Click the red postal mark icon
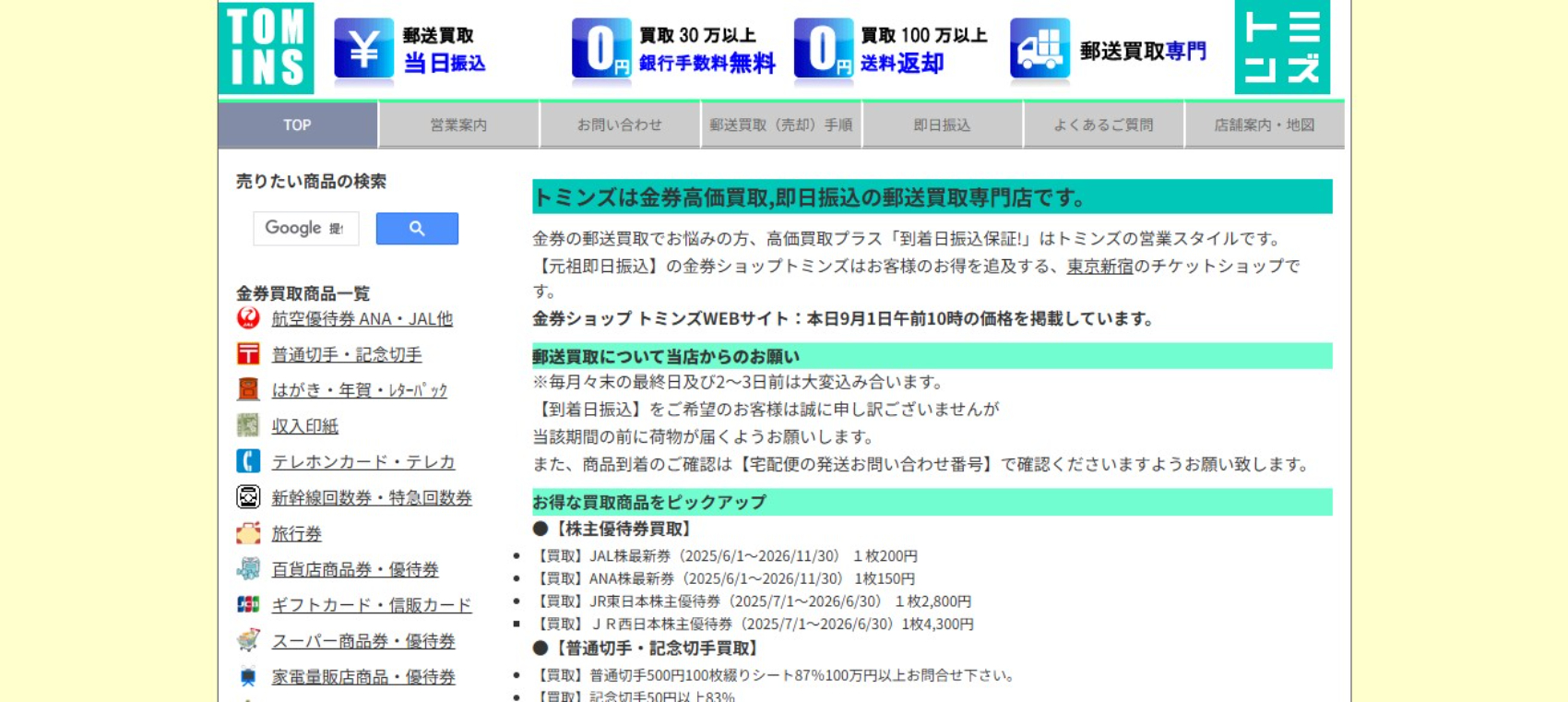 [248, 354]
